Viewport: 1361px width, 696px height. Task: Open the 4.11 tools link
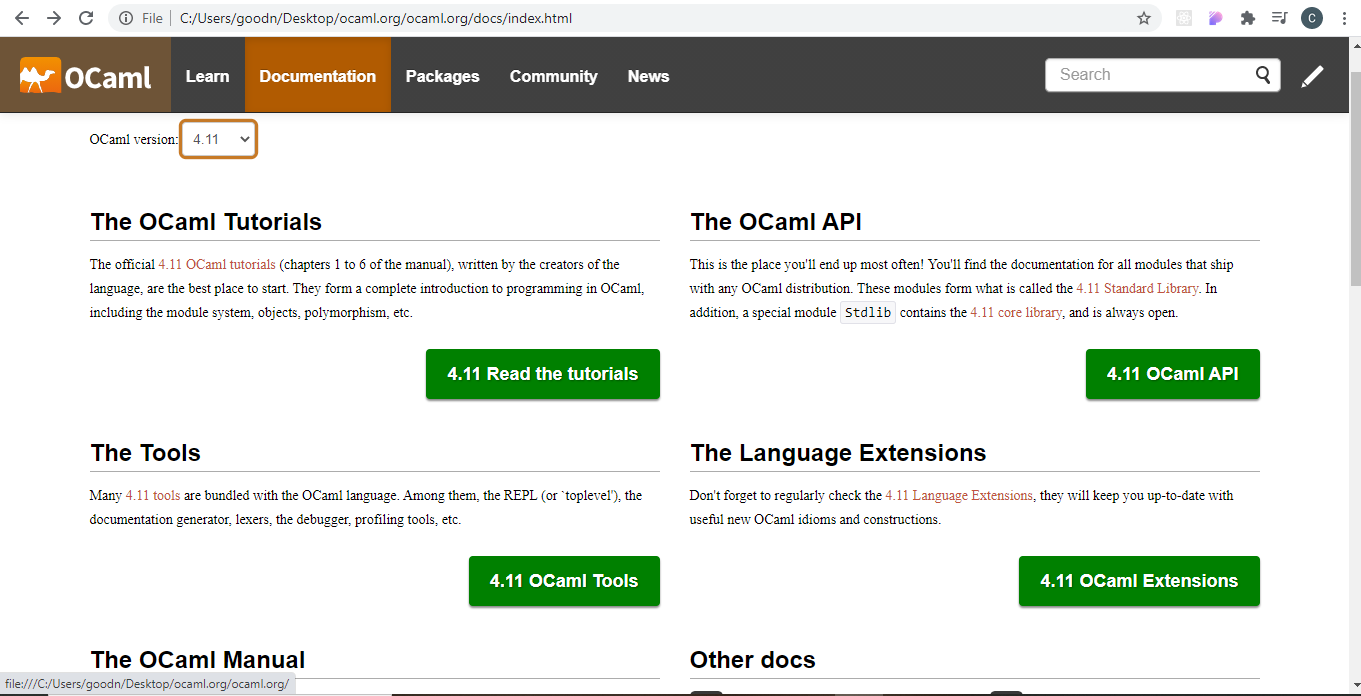coord(153,496)
